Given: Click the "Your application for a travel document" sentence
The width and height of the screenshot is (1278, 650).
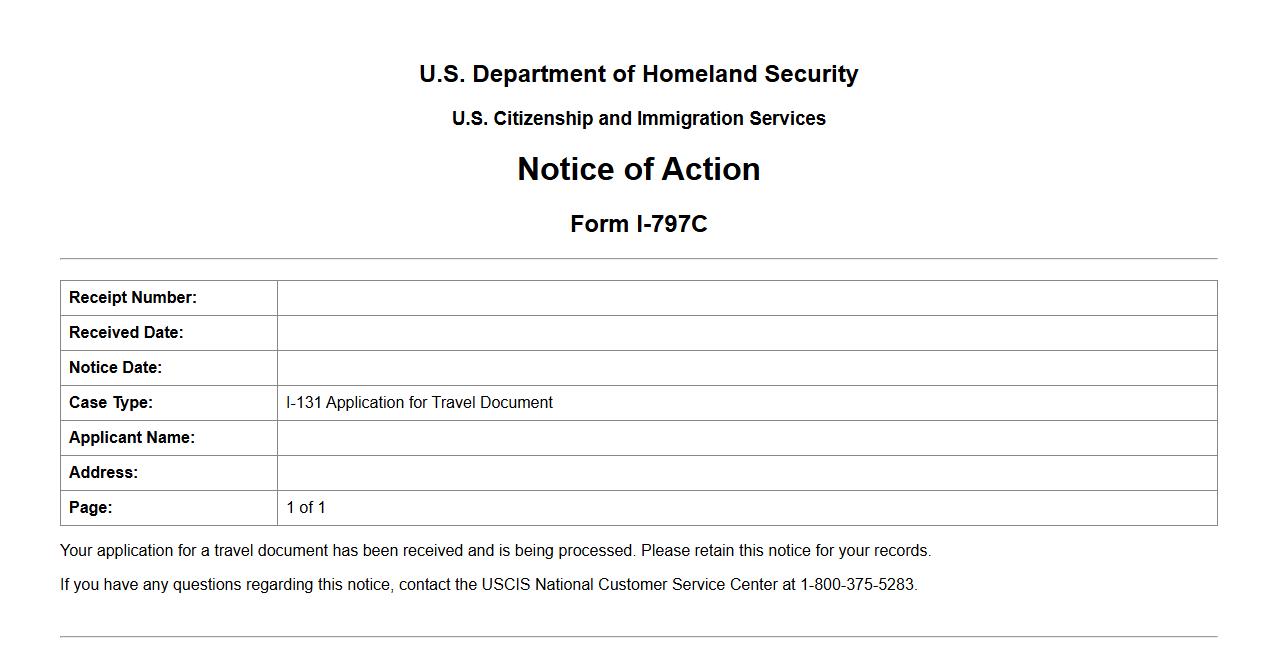Looking at the screenshot, I should tap(495, 551).
